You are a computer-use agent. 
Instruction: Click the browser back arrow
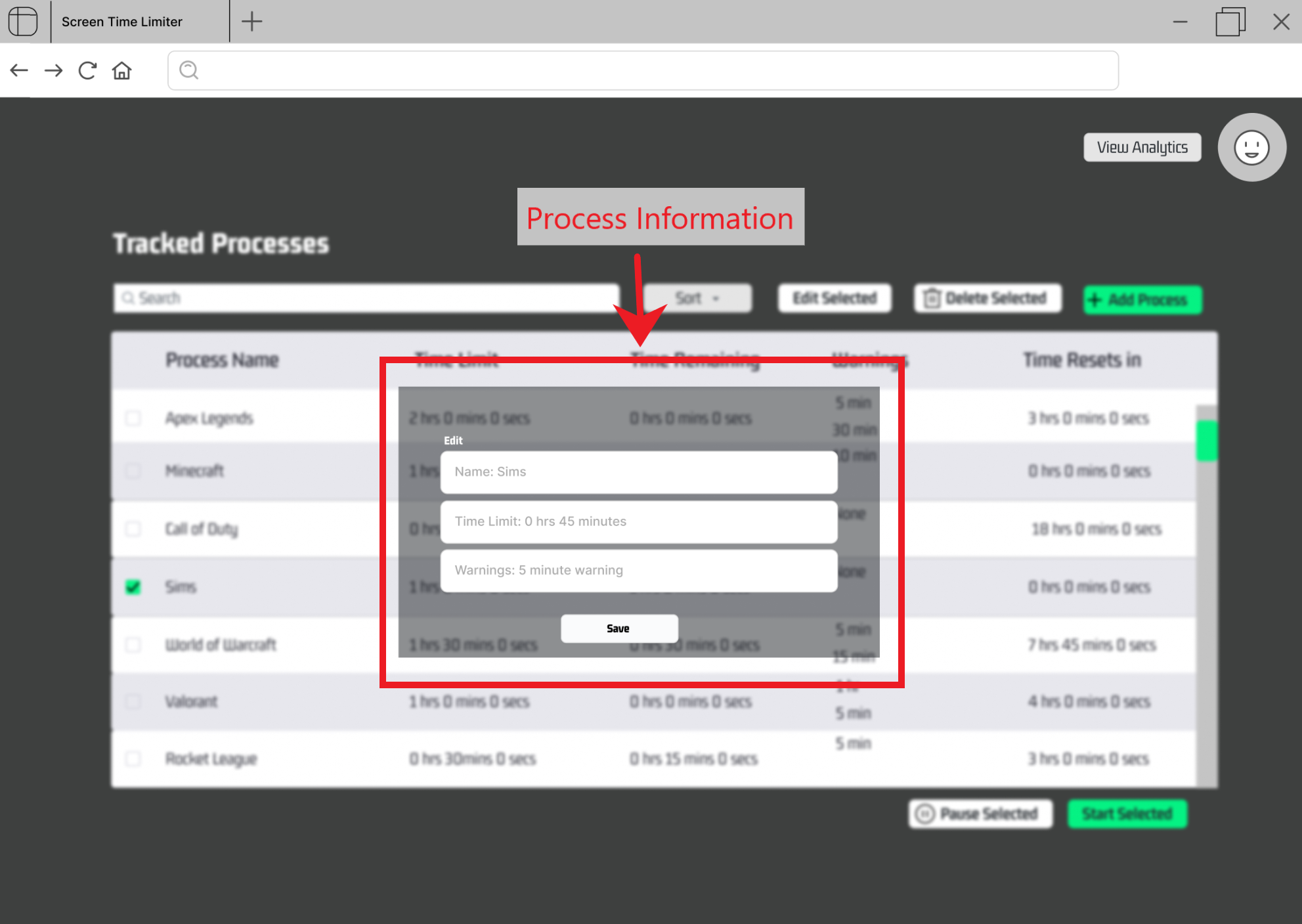(x=19, y=70)
